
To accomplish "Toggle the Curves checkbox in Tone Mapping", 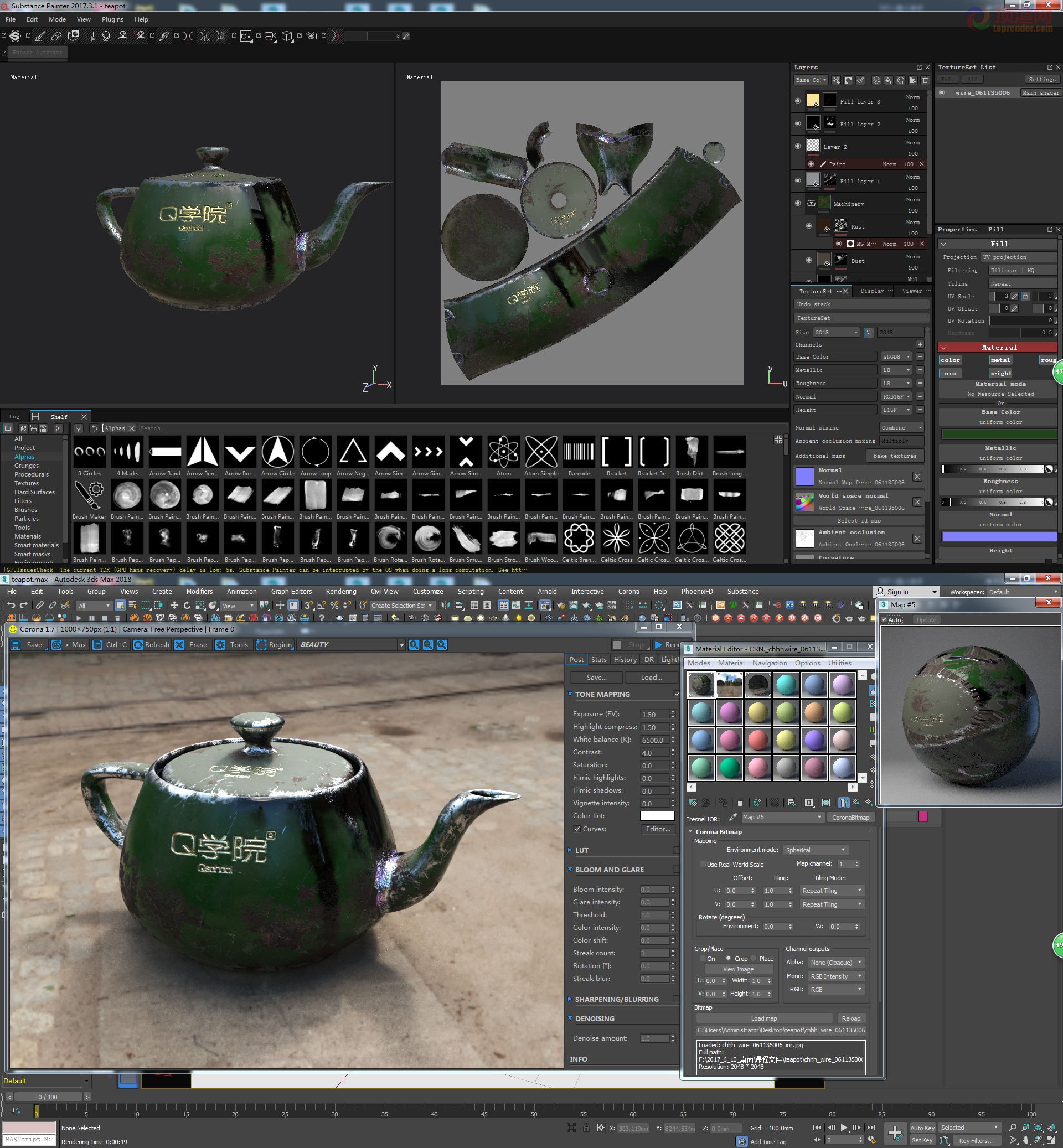I will click(577, 829).
